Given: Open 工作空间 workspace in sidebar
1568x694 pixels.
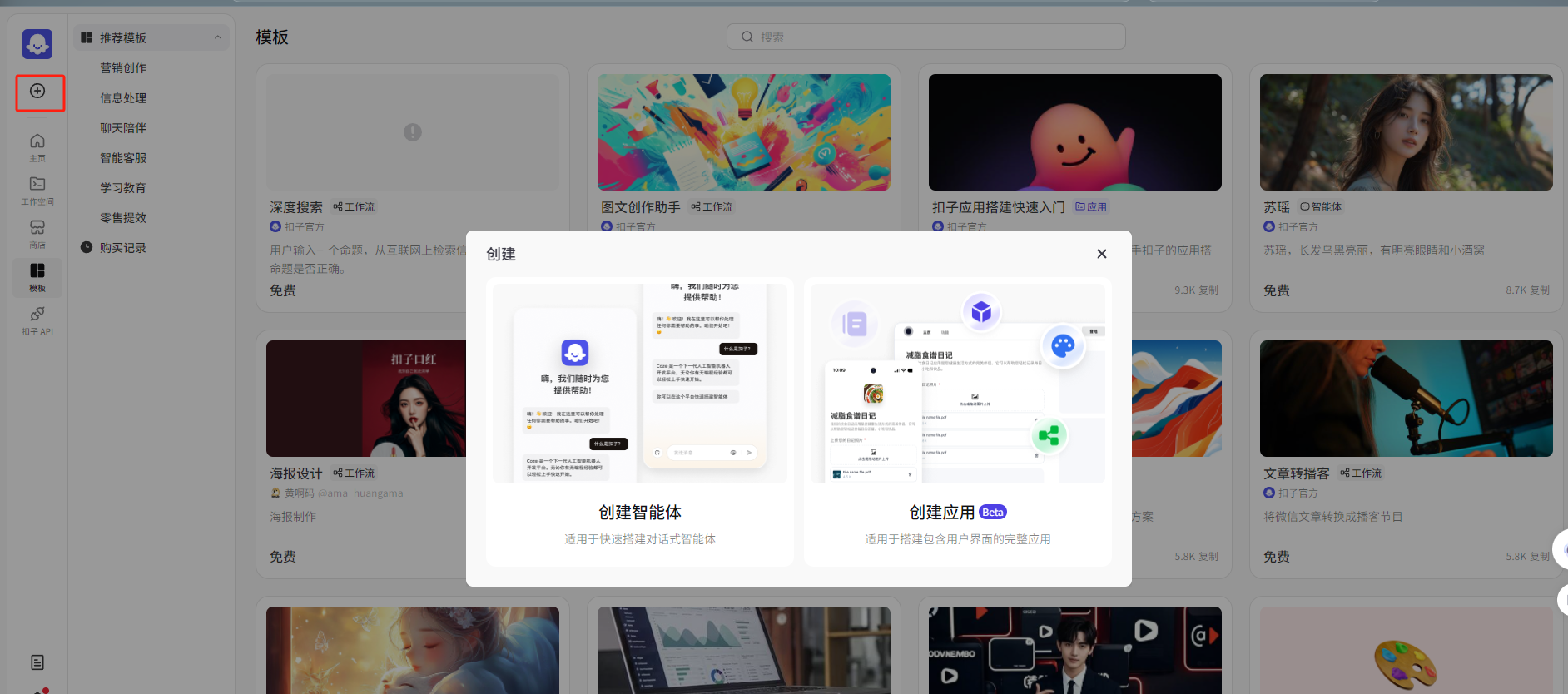Looking at the screenshot, I should click(37, 191).
